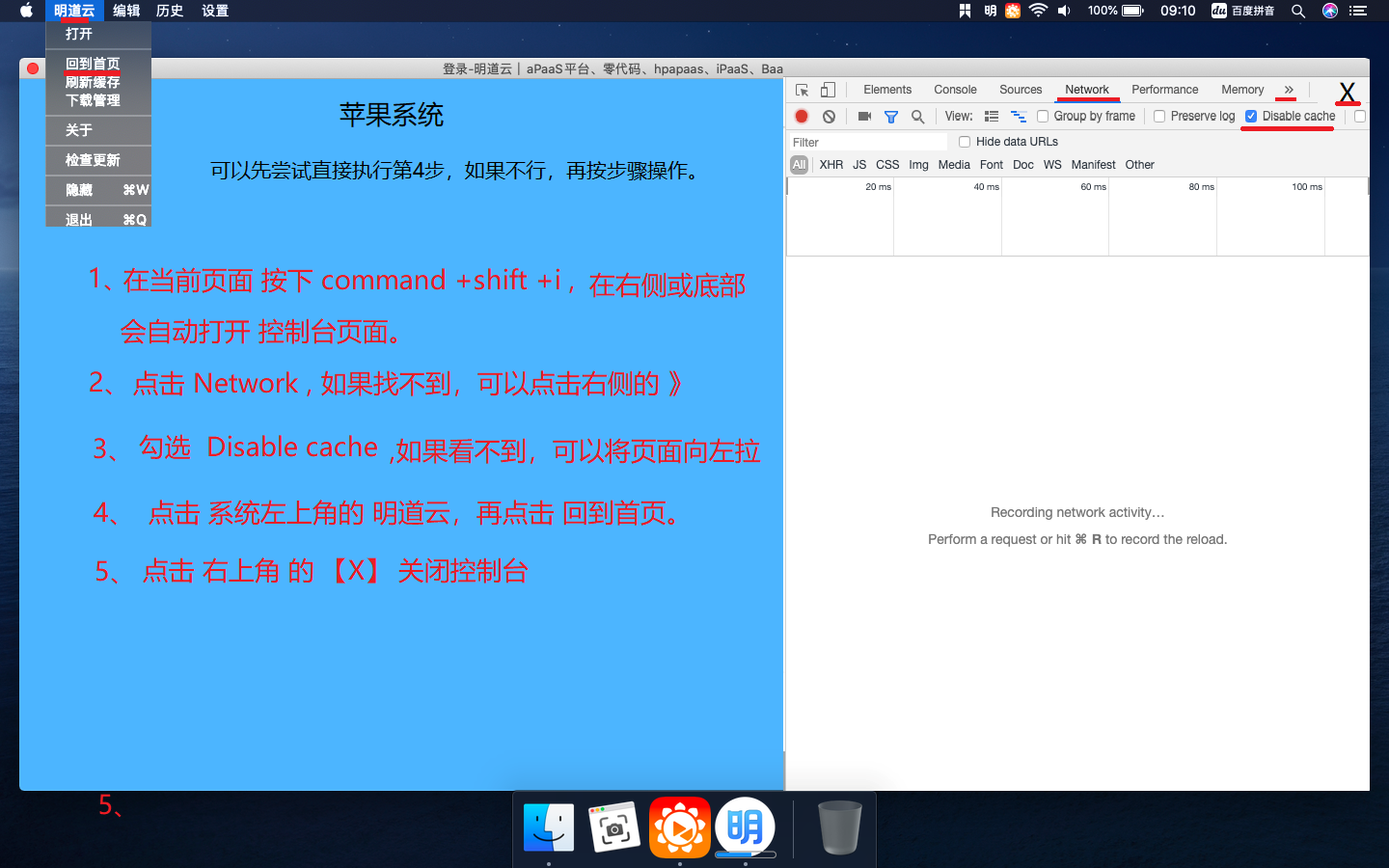Screen dimensions: 1389x868
Task: Open network search magnifier icon
Action: pyautogui.click(x=918, y=117)
